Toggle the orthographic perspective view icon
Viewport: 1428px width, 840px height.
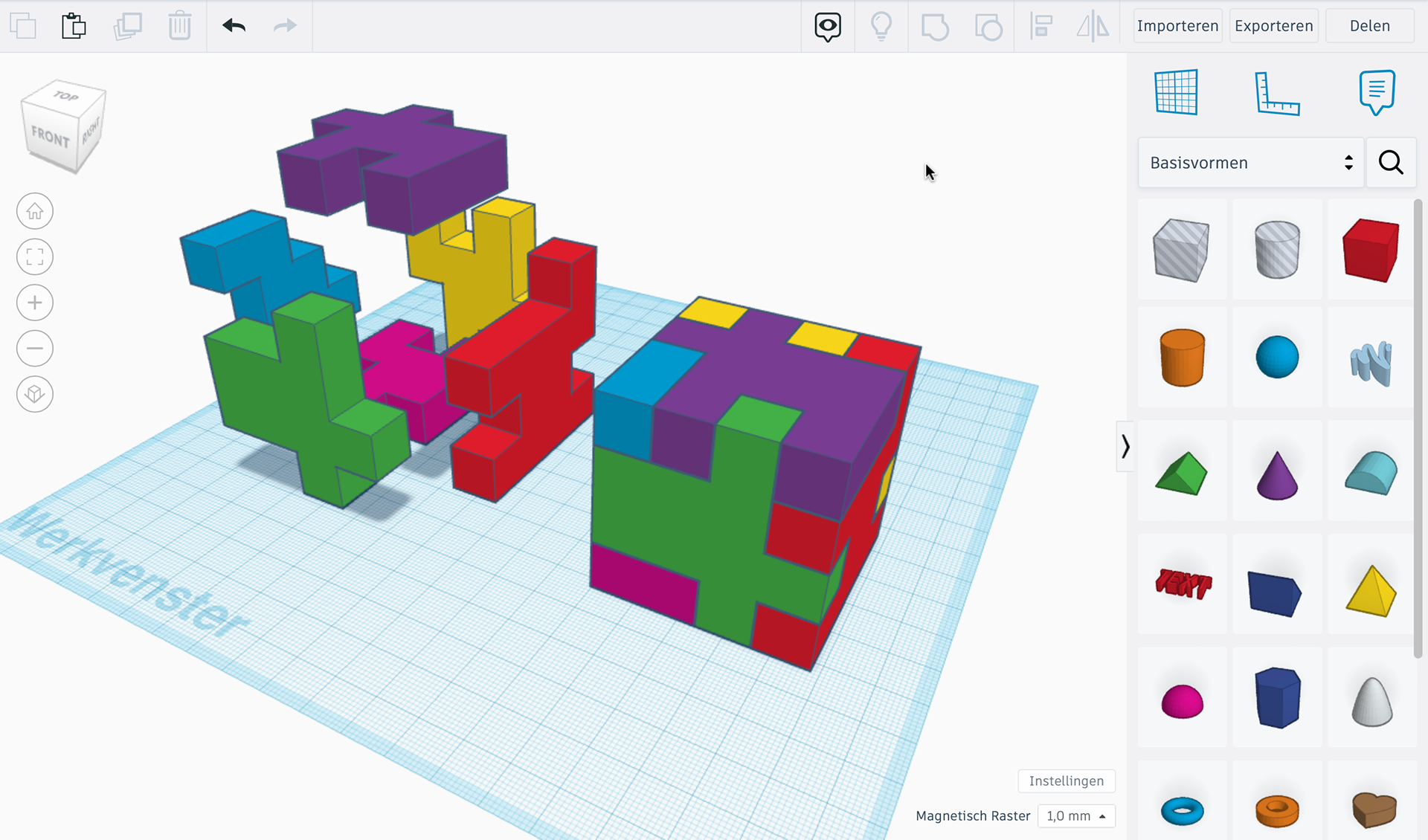pos(35,393)
